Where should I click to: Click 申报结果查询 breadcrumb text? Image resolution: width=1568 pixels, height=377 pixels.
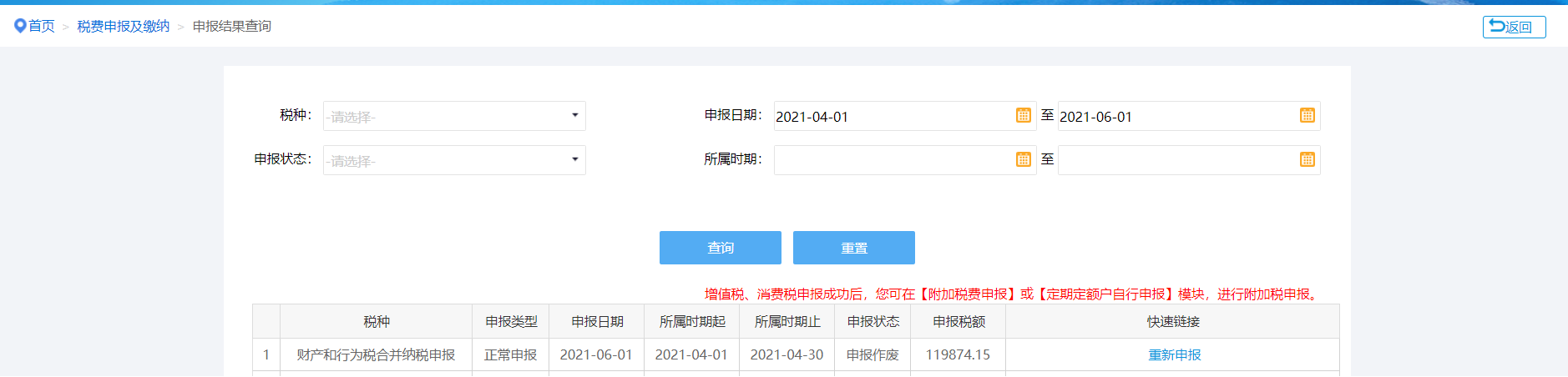tap(232, 27)
